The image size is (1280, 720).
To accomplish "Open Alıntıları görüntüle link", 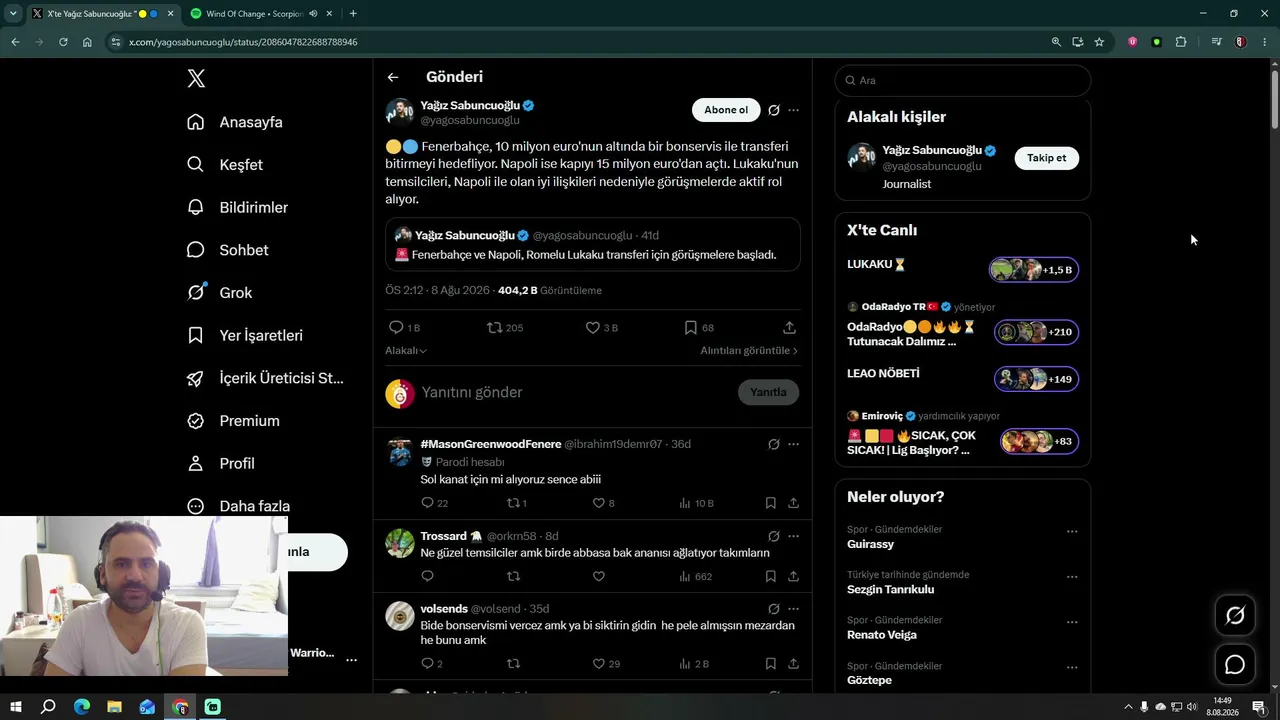I will click(749, 351).
